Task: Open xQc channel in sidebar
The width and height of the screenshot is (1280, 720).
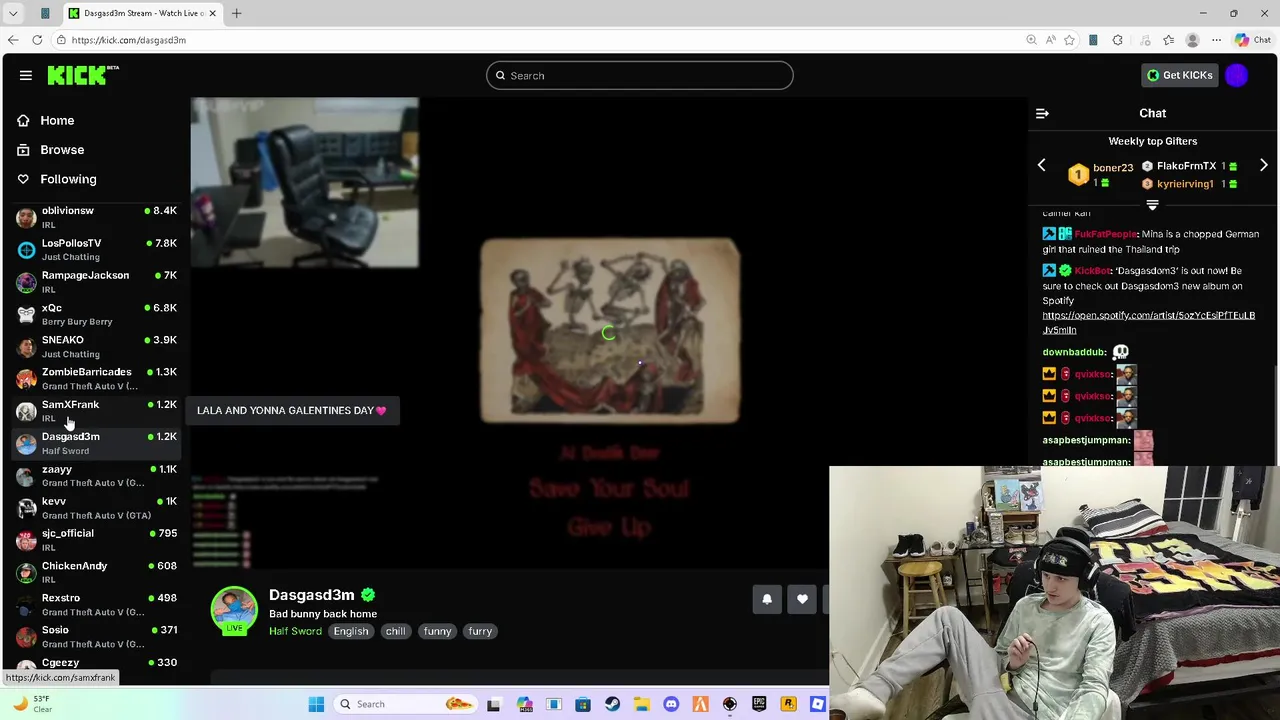Action: point(96,314)
